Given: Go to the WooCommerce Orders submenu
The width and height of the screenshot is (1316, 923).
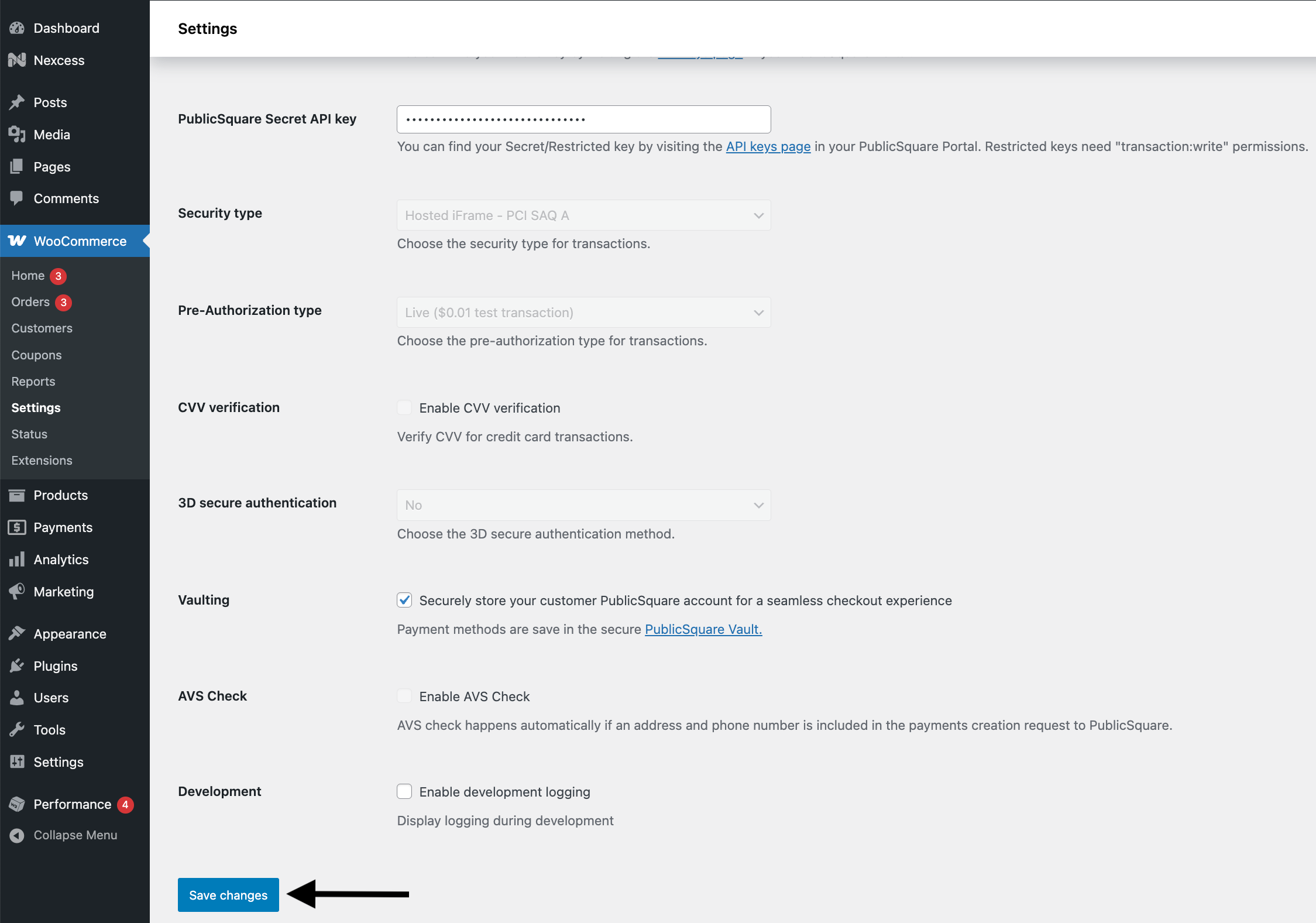Looking at the screenshot, I should click(30, 302).
